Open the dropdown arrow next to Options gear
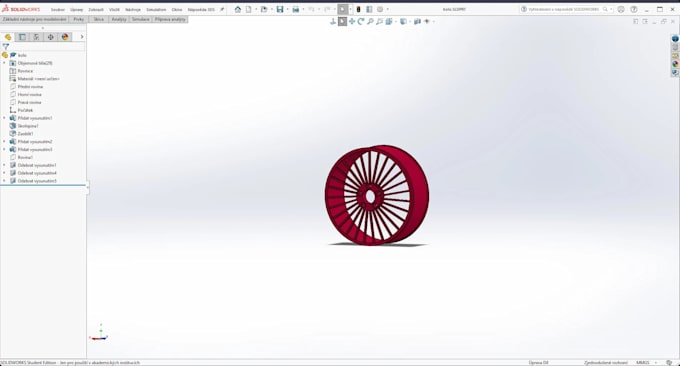The height and width of the screenshot is (366, 680). [387, 9]
